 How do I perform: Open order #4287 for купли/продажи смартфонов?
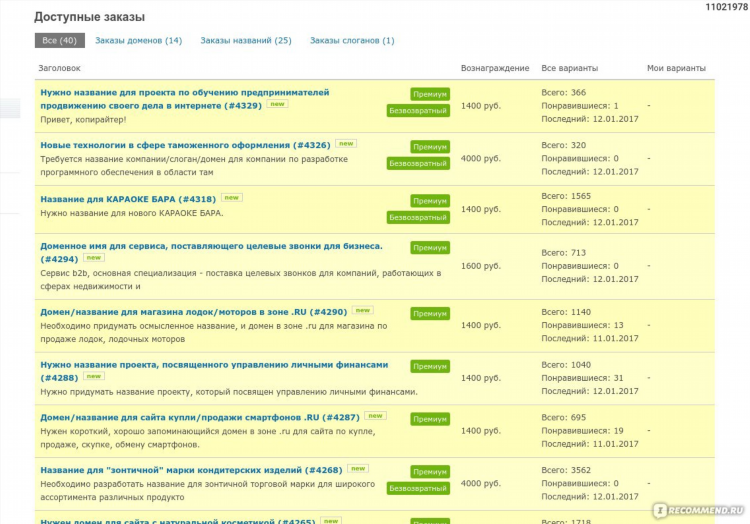click(x=200, y=417)
